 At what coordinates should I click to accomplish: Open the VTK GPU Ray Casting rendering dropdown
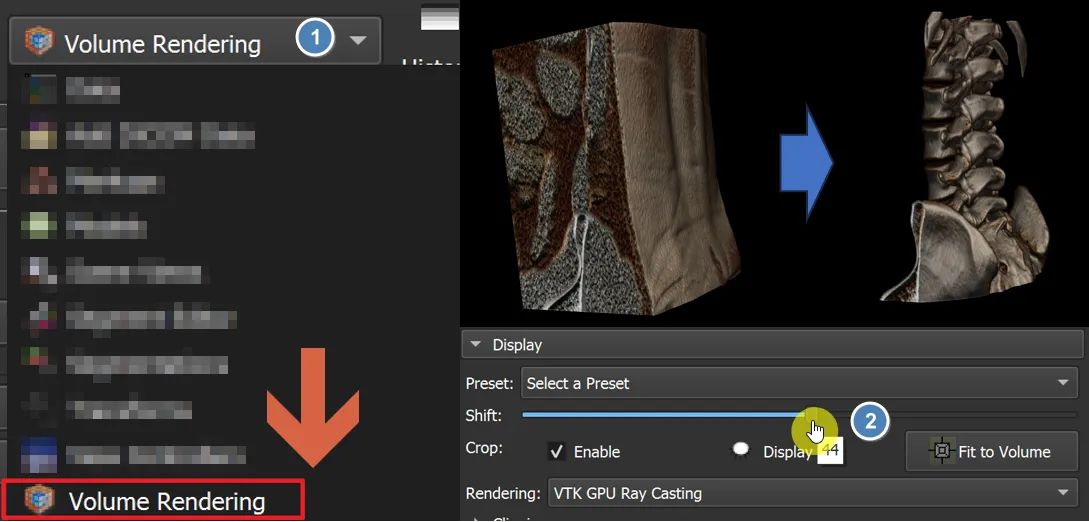(812, 494)
